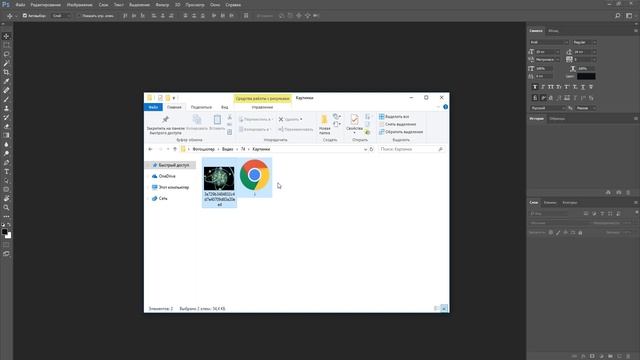Click the foreground color swatch

(4, 231)
